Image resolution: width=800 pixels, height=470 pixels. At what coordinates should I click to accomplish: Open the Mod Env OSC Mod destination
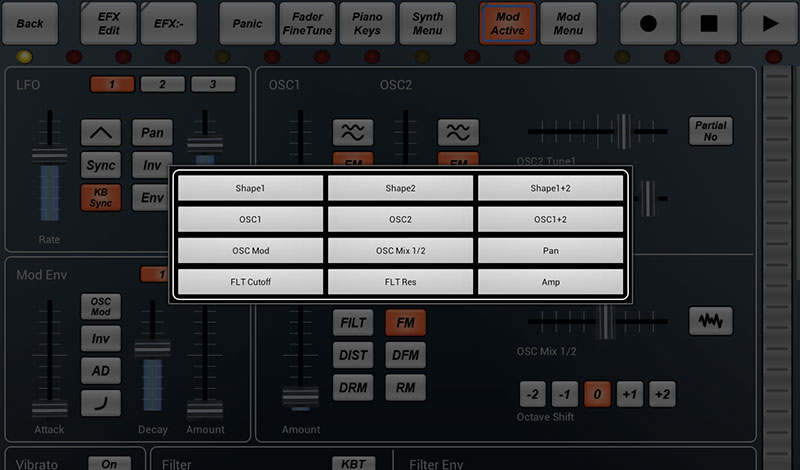click(x=101, y=307)
